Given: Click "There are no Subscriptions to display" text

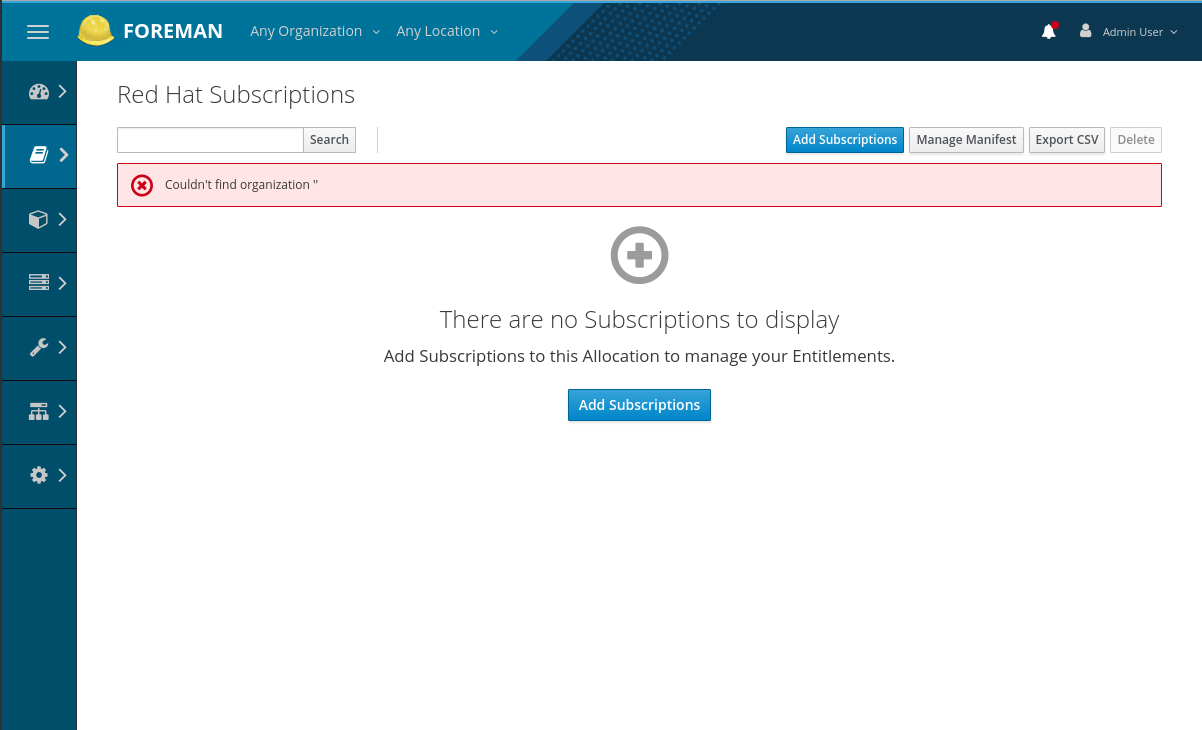Looking at the screenshot, I should [639, 320].
